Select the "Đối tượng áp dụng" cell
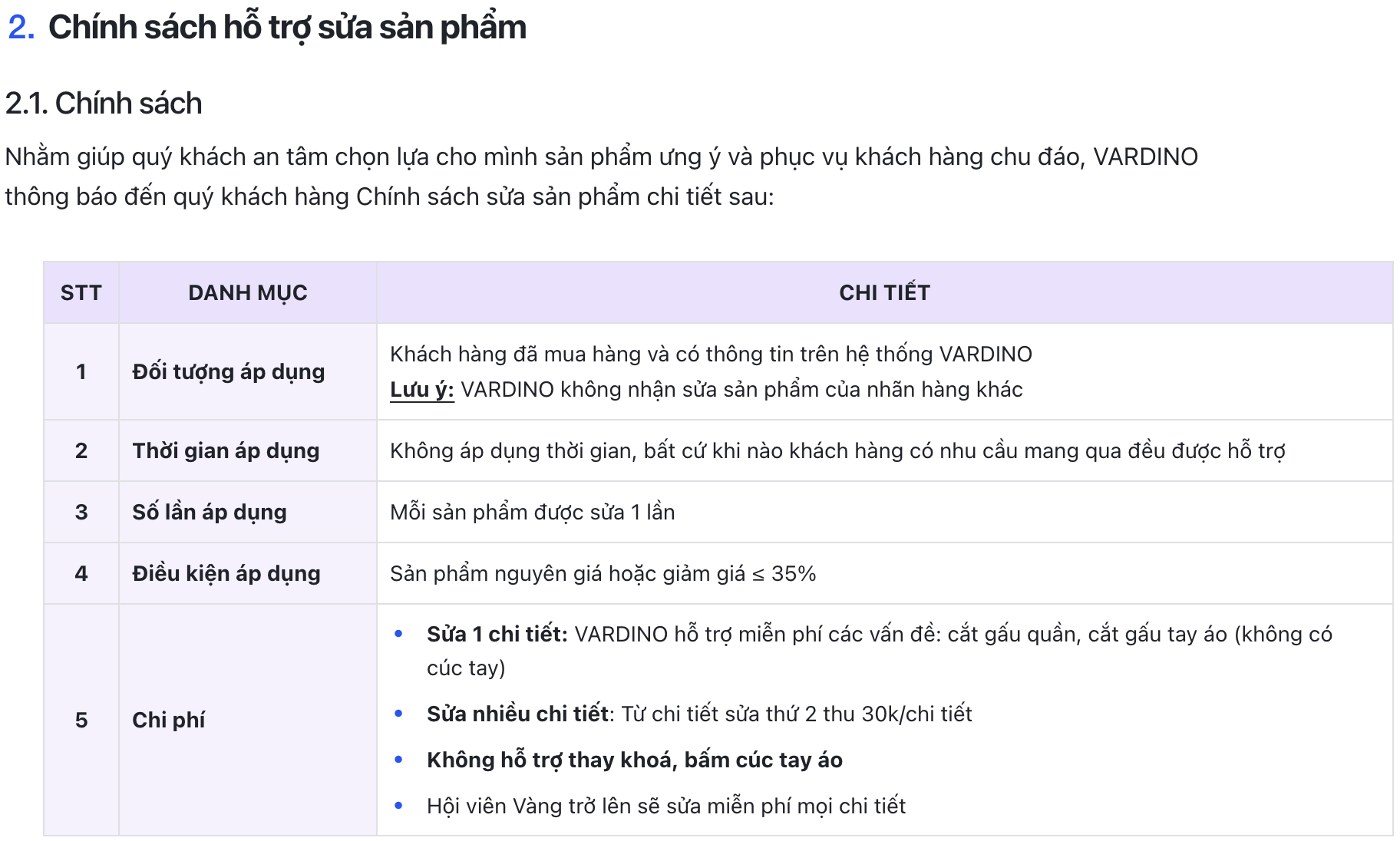1400x841 pixels. [228, 372]
